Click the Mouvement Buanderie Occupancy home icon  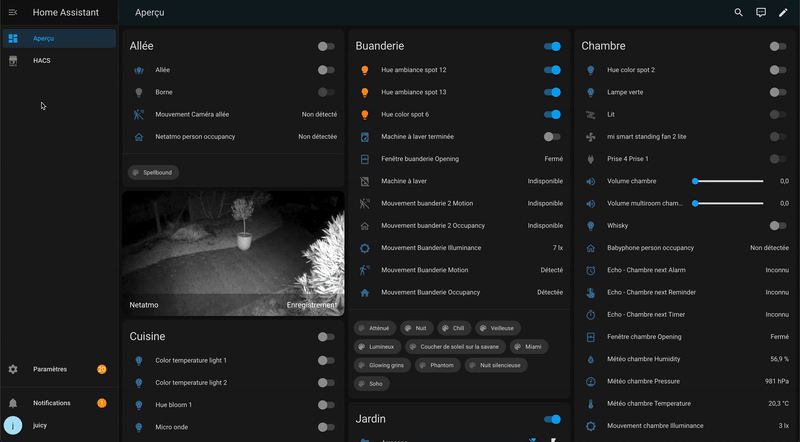[x=365, y=292]
